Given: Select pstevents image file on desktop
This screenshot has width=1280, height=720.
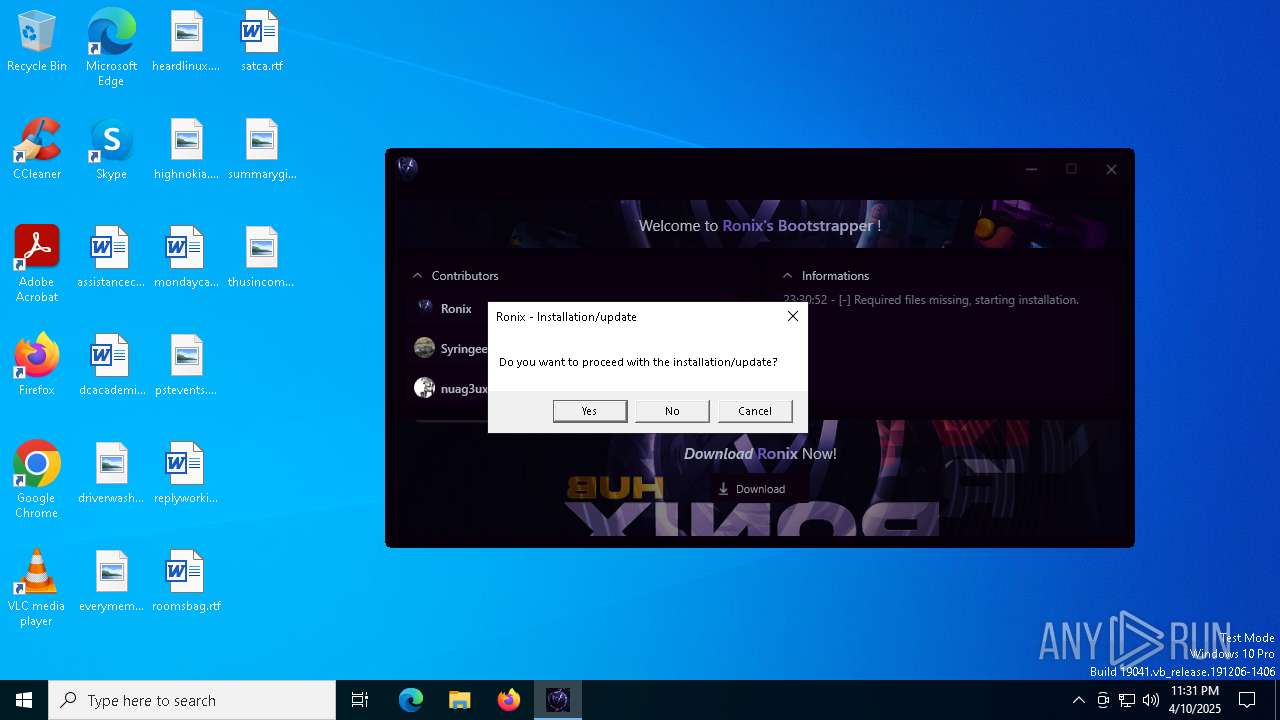Looking at the screenshot, I should [x=186, y=366].
